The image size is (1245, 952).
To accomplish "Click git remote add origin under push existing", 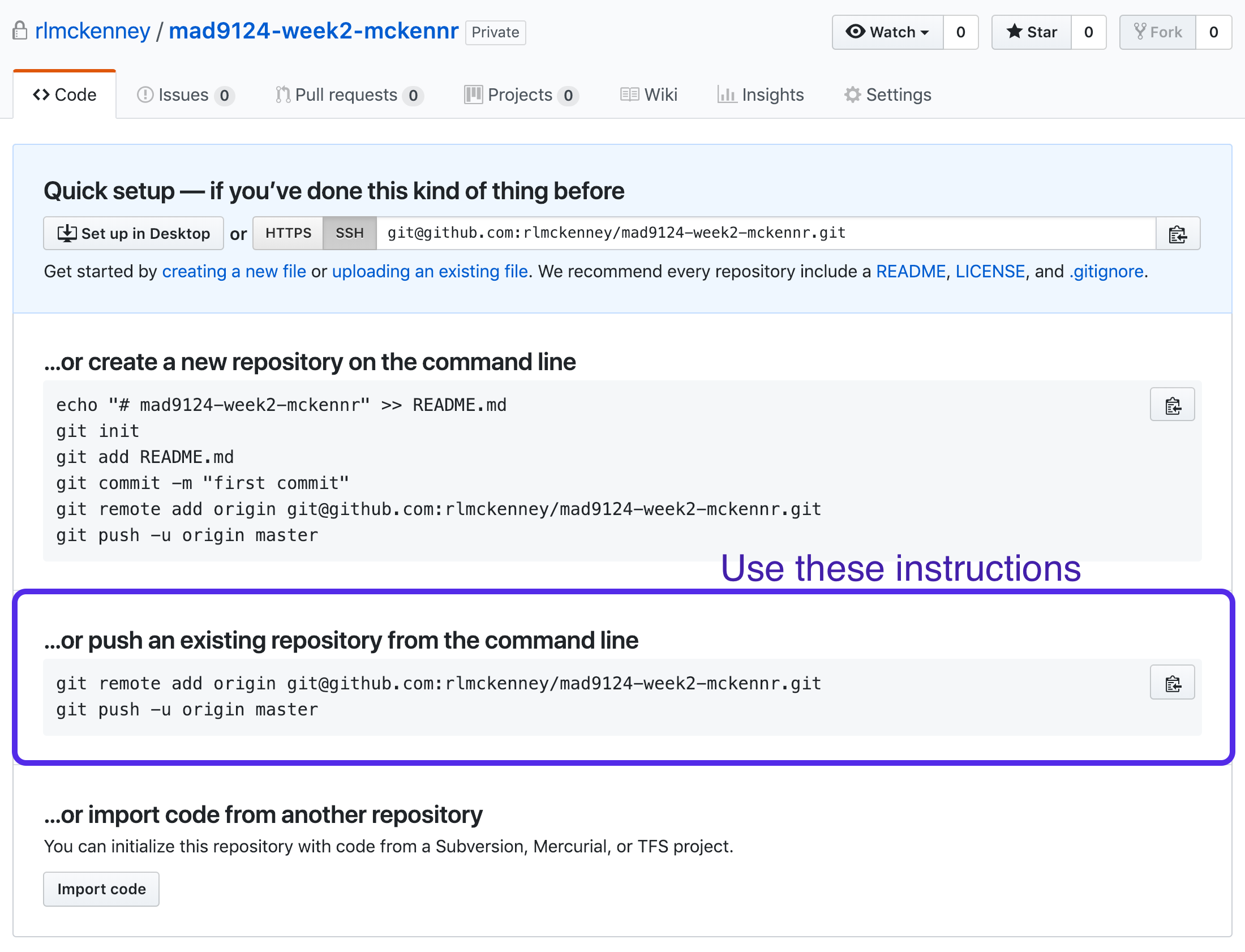I will [x=439, y=683].
